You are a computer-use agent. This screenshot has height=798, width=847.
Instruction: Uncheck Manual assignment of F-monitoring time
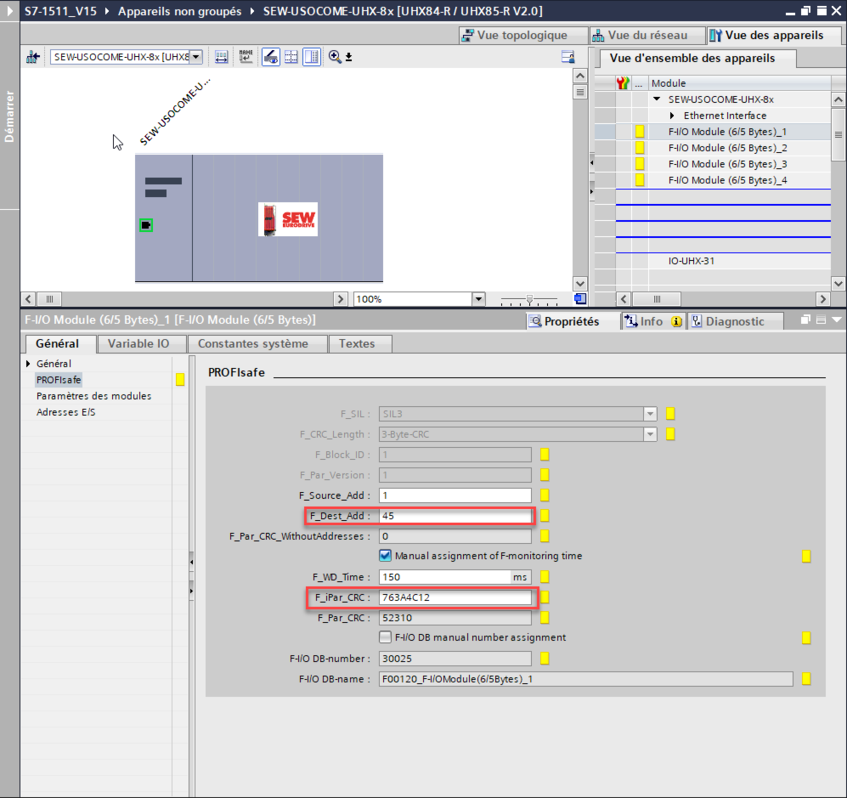click(x=385, y=556)
